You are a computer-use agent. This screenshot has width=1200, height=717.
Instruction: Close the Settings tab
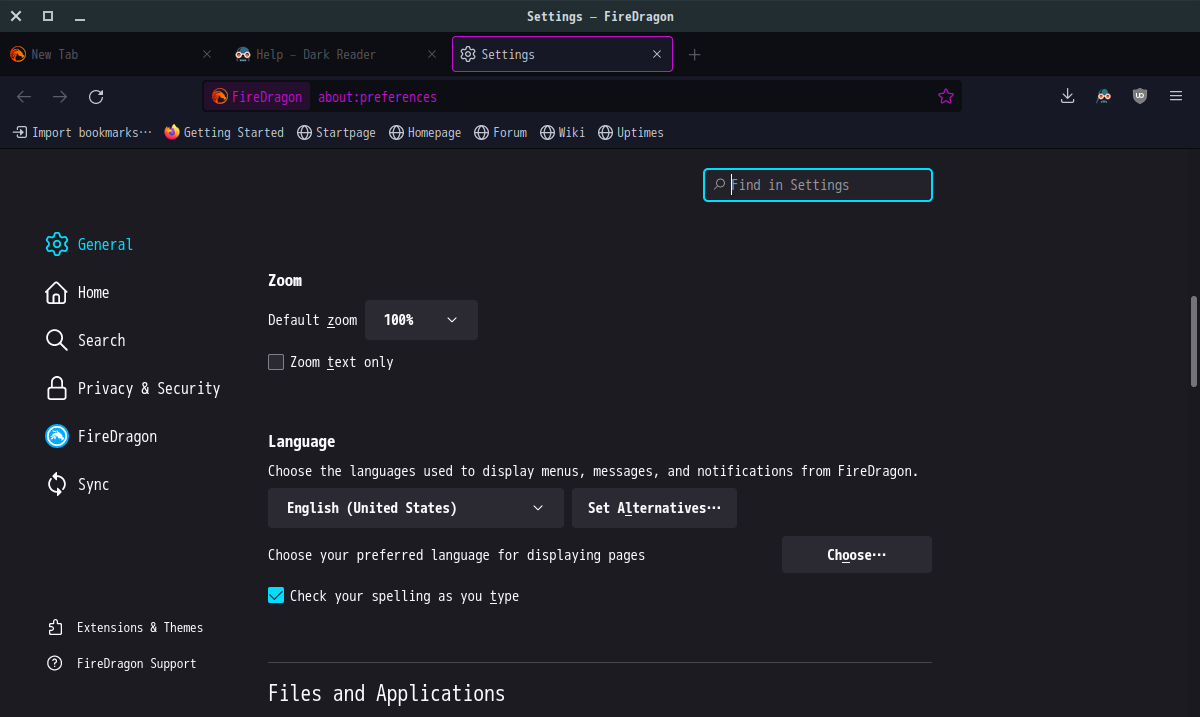pyautogui.click(x=657, y=55)
